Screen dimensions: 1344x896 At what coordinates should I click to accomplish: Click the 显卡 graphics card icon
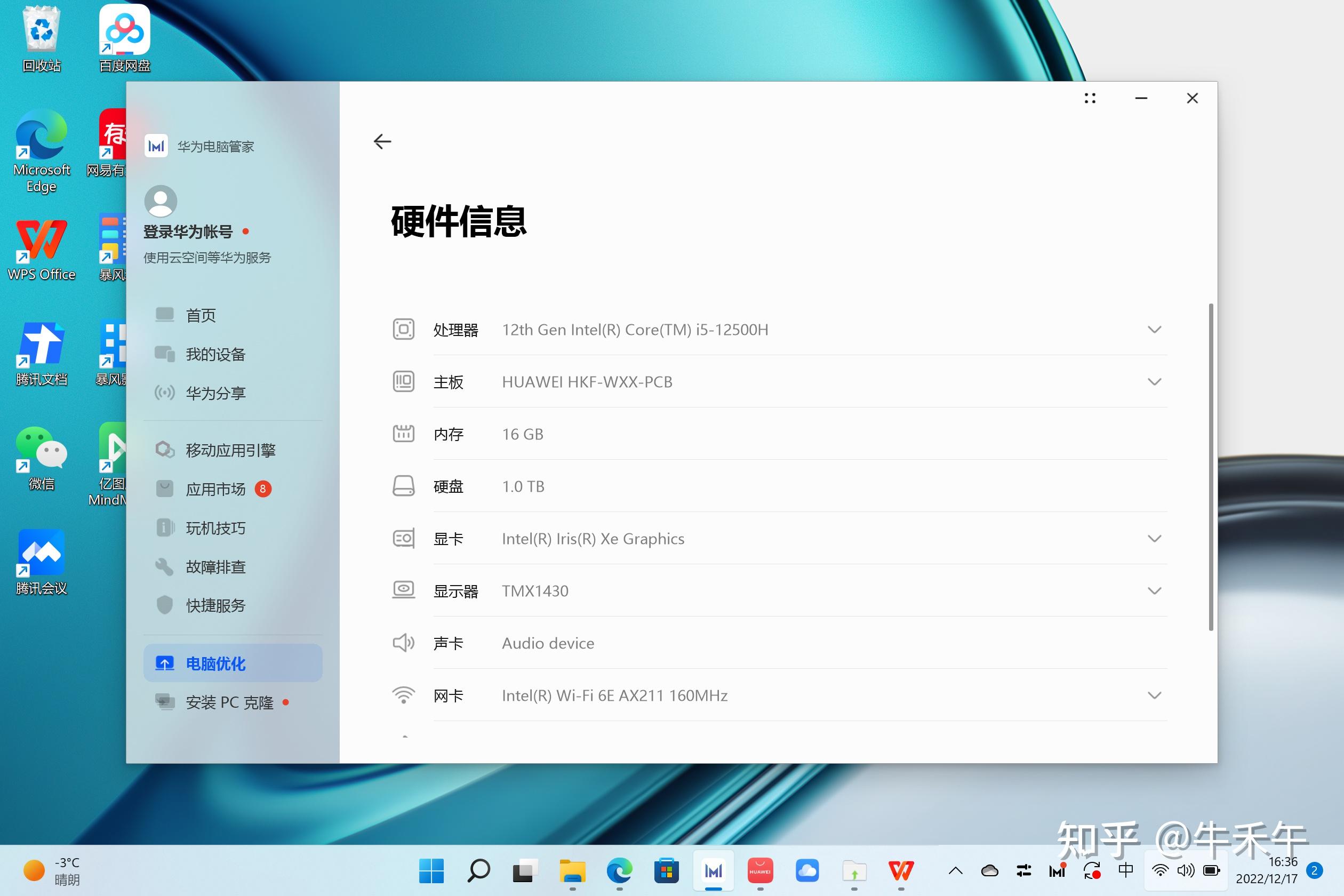tap(403, 538)
